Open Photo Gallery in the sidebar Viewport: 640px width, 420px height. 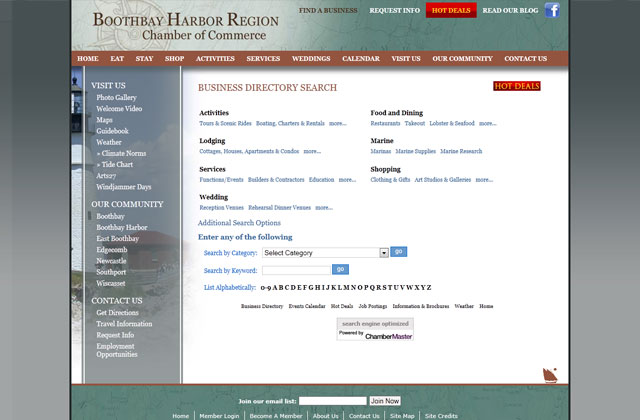pos(116,98)
